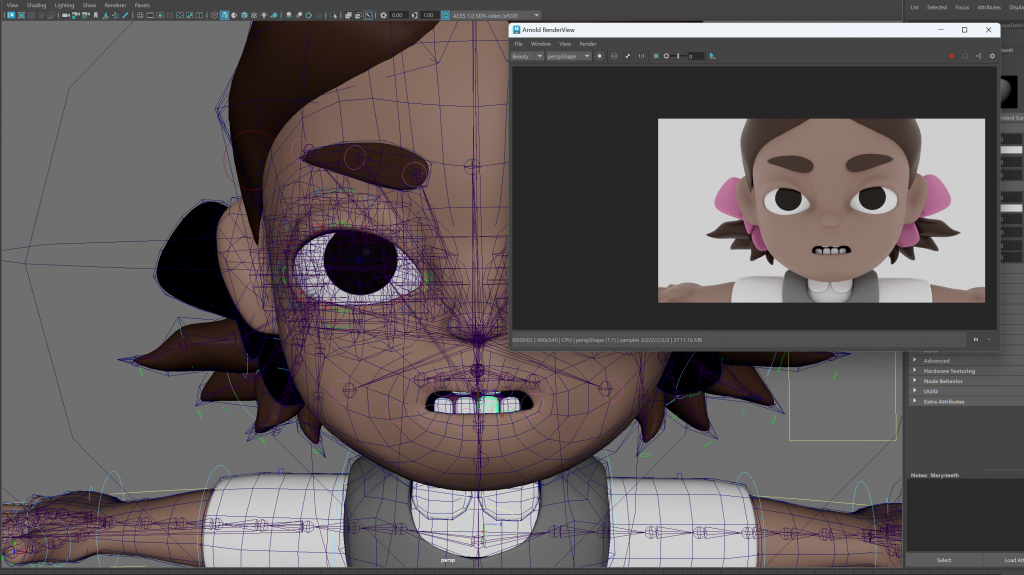Open the Beauty AOV dropdown in RenderView

527,56
